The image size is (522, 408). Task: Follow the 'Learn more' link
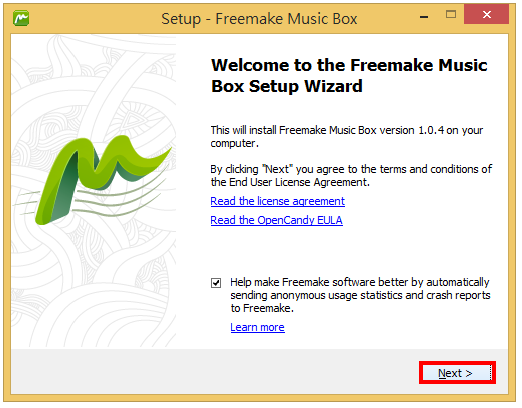257,327
